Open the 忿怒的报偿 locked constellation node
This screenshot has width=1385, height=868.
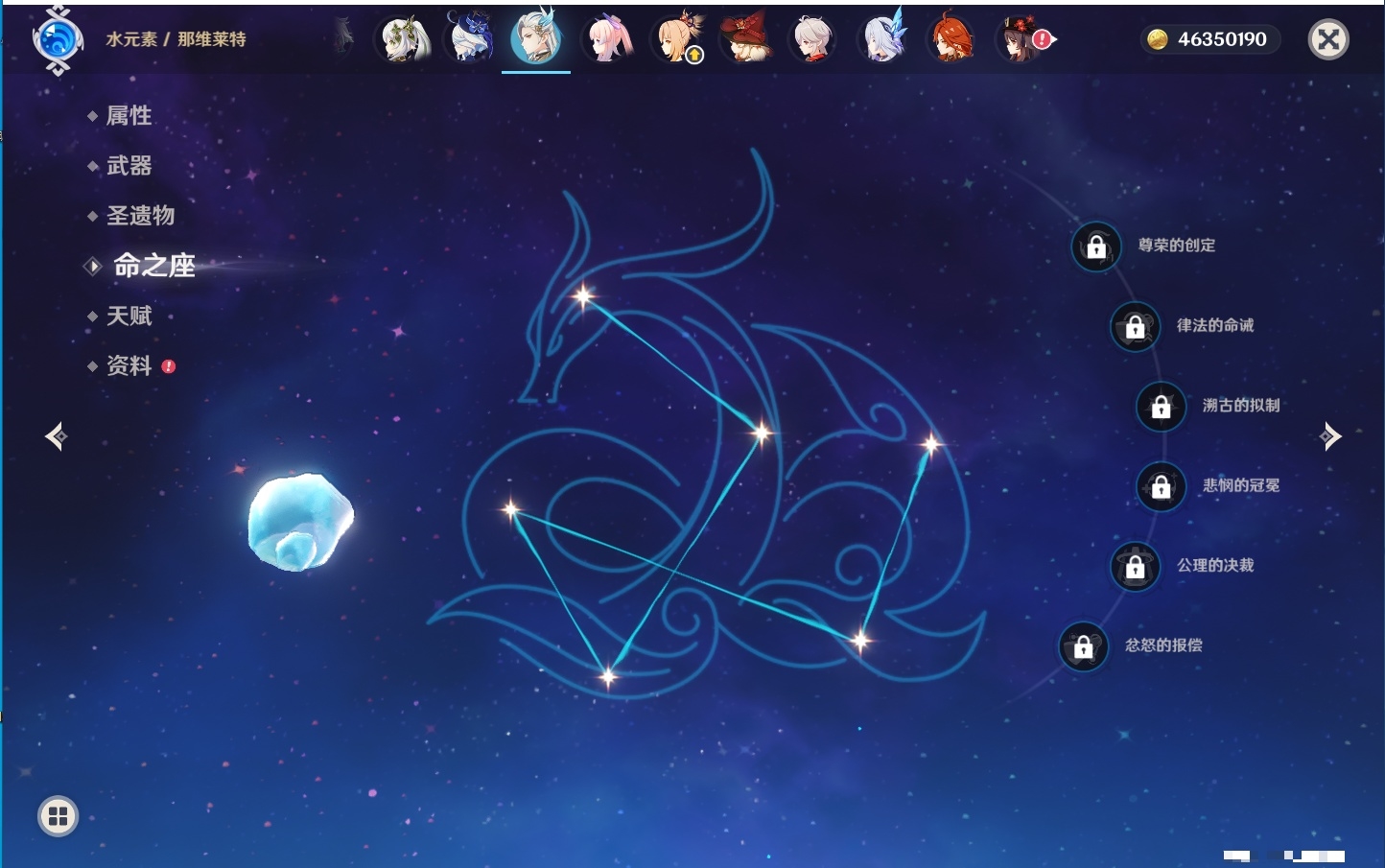(x=1084, y=645)
